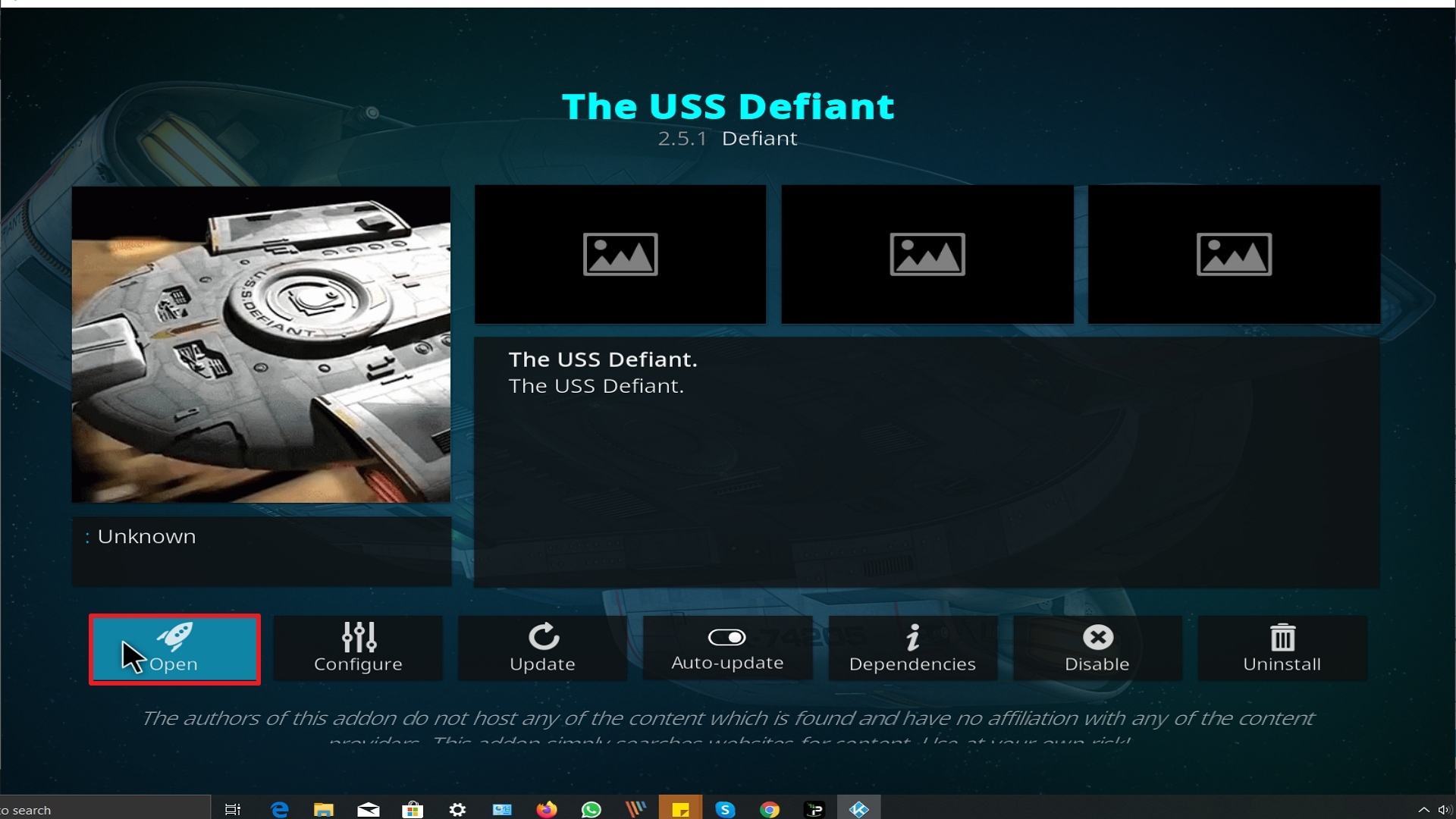This screenshot has height=819, width=1456.
Task: Open Windows Settings gear in taskbar
Action: click(457, 809)
